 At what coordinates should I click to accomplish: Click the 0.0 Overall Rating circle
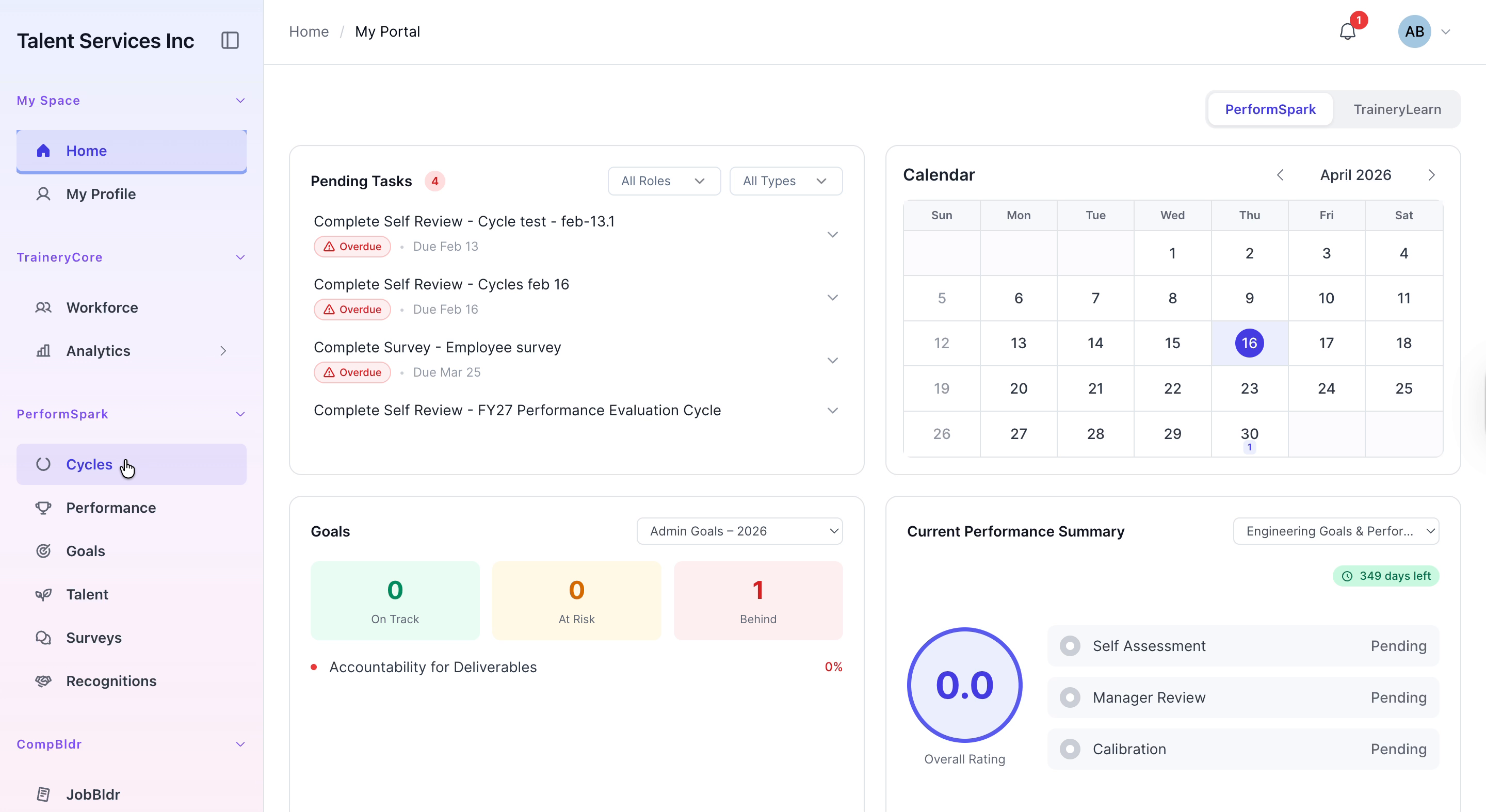pyautogui.click(x=964, y=685)
